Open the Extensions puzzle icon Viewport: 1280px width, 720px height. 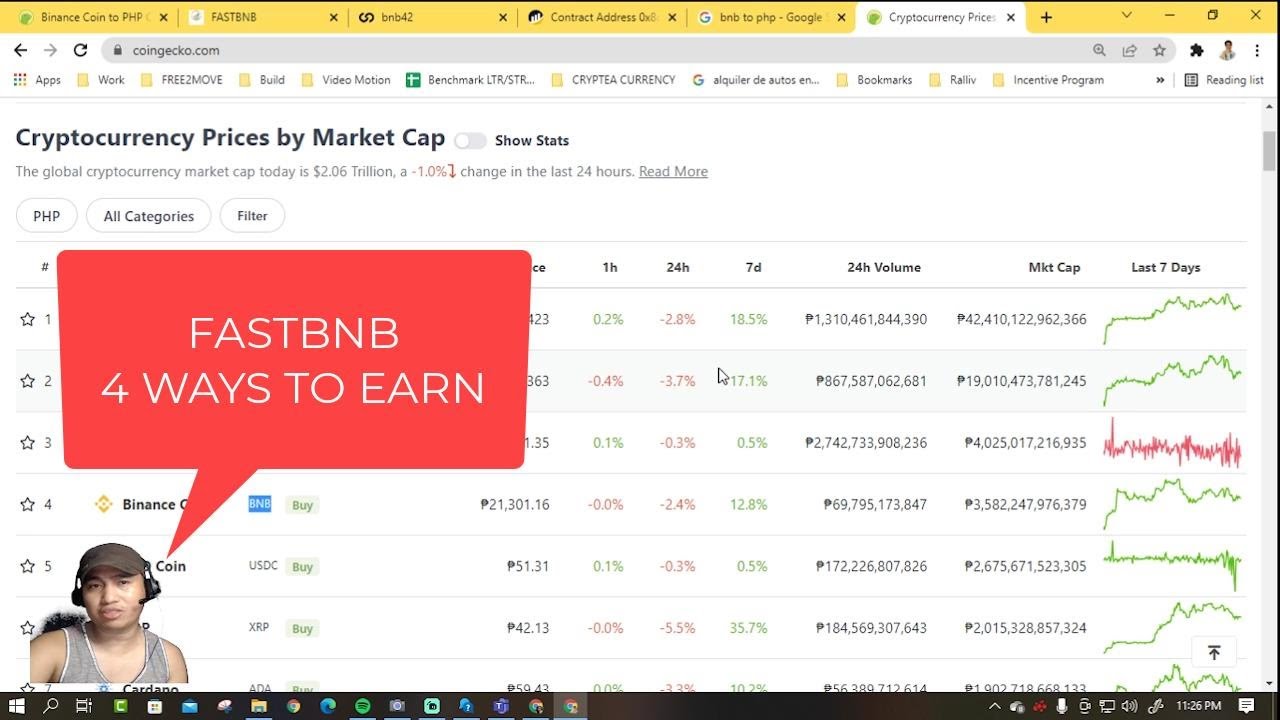tap(1196, 50)
